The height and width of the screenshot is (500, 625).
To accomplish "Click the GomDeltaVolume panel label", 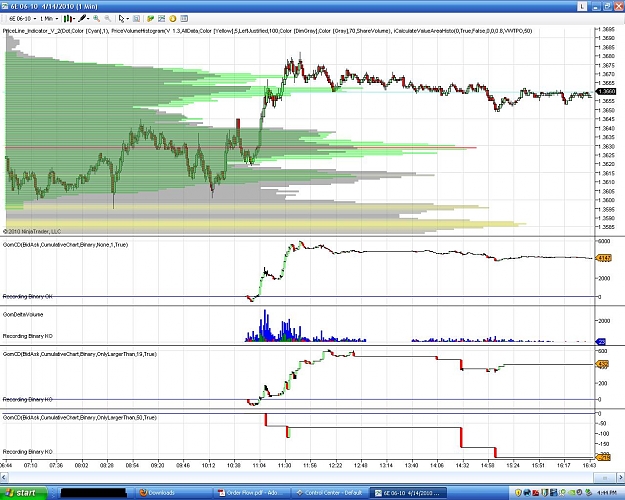I will [23, 314].
